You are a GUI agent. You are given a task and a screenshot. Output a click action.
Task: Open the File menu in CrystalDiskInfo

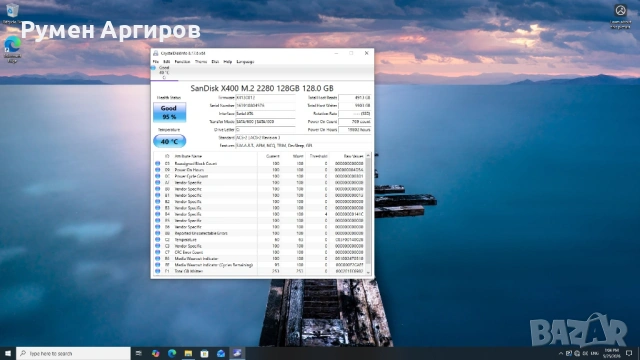point(156,62)
